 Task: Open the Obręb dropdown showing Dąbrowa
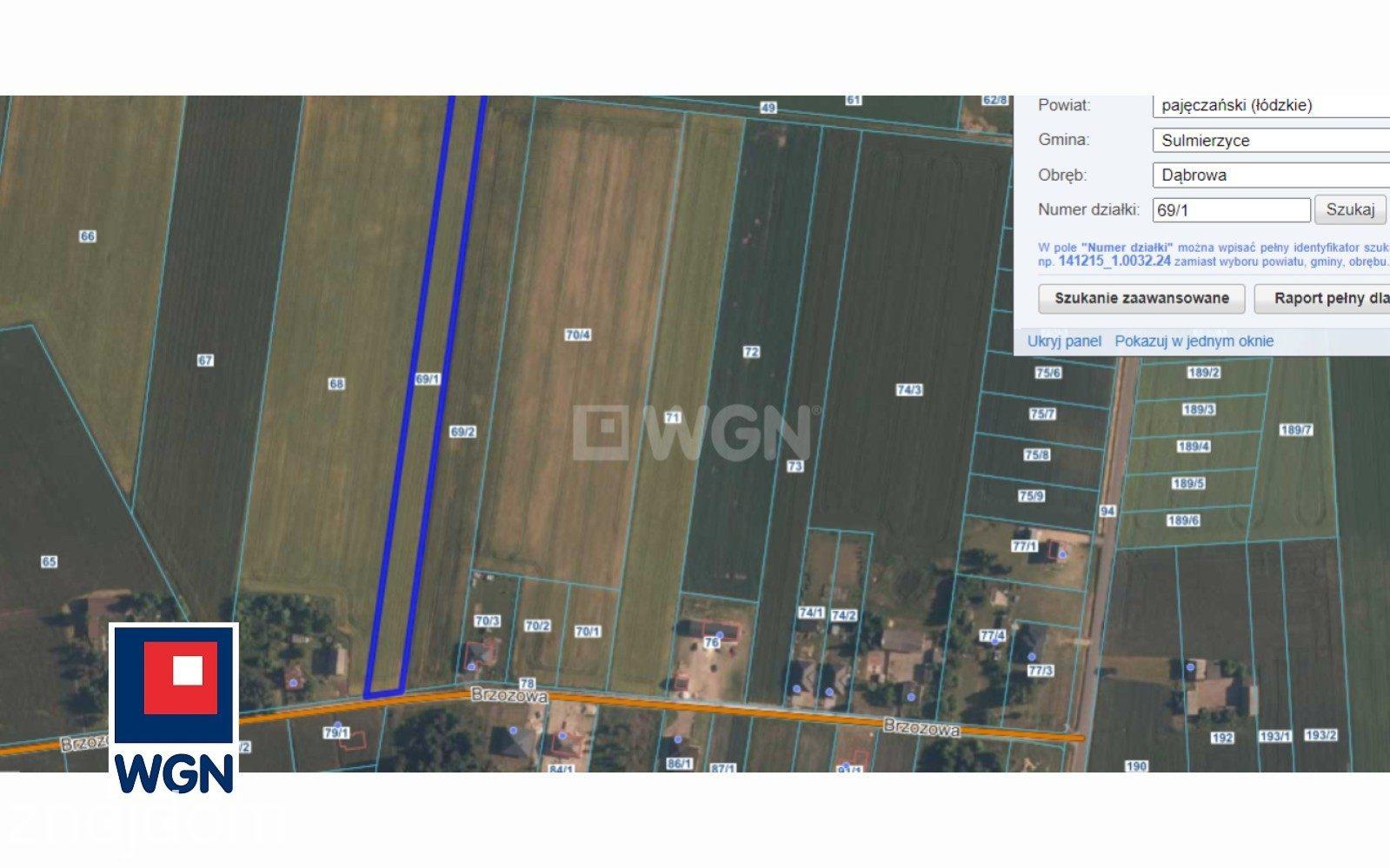point(1271,175)
